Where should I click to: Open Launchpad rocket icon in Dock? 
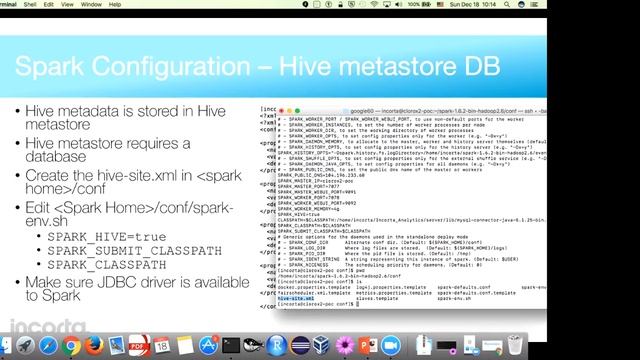[25, 346]
